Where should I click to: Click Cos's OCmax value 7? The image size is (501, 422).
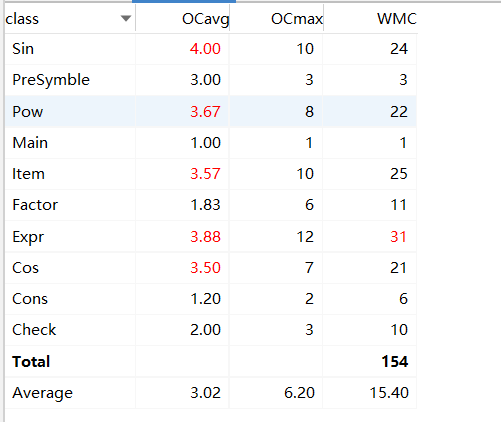pyautogui.click(x=309, y=268)
